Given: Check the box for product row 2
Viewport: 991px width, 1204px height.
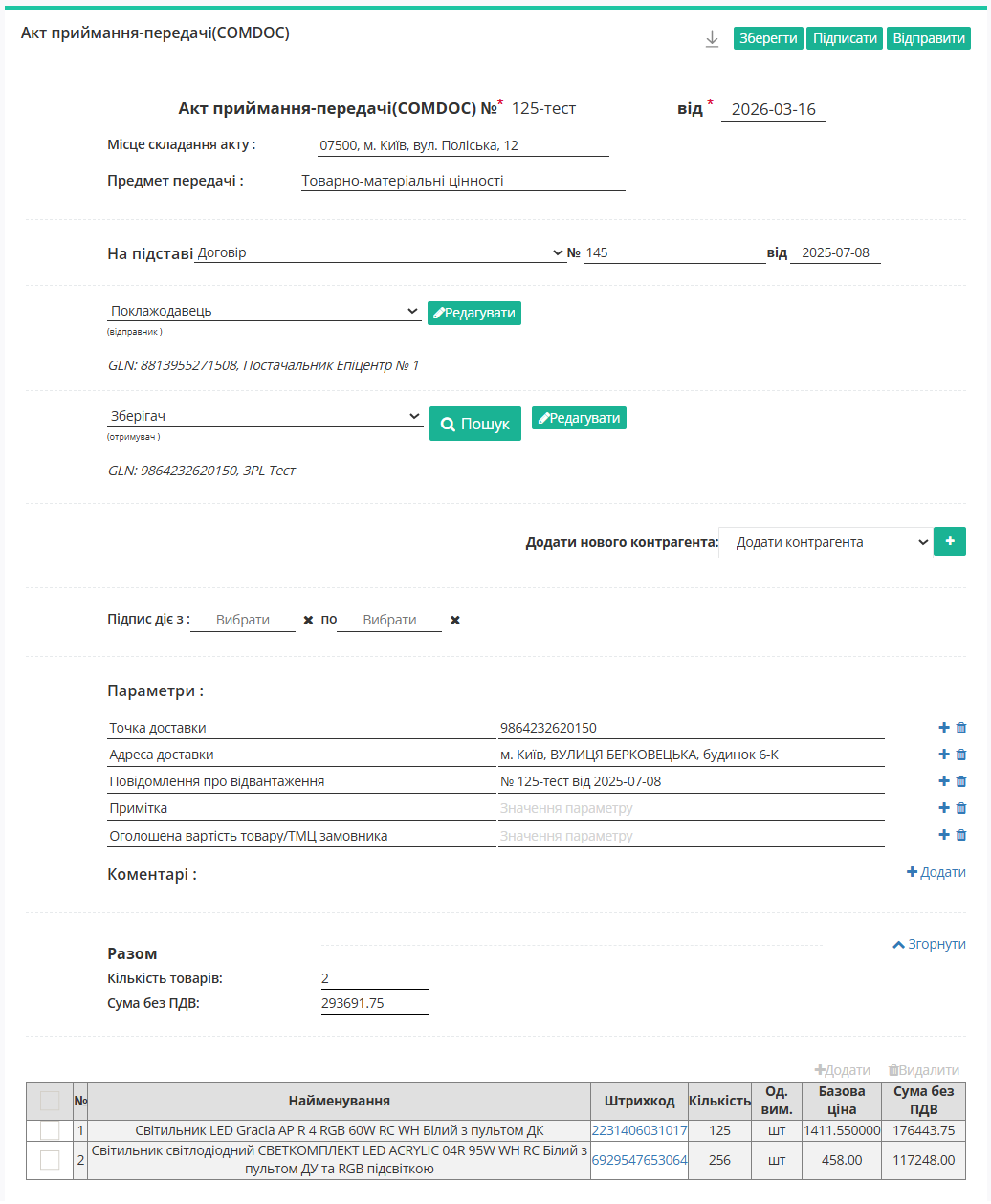Looking at the screenshot, I should pos(50,1160).
